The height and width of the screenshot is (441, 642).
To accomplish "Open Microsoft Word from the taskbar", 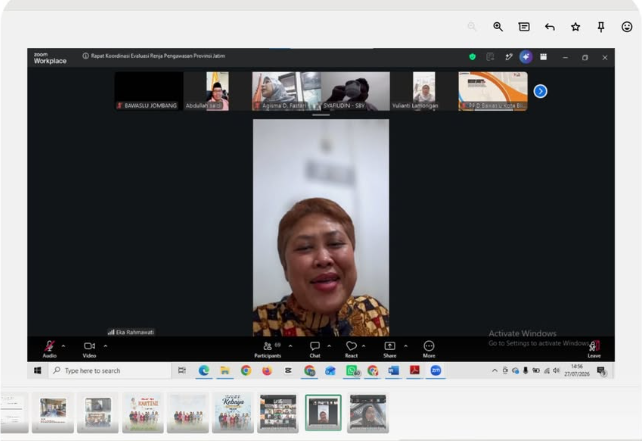I will tap(393, 371).
